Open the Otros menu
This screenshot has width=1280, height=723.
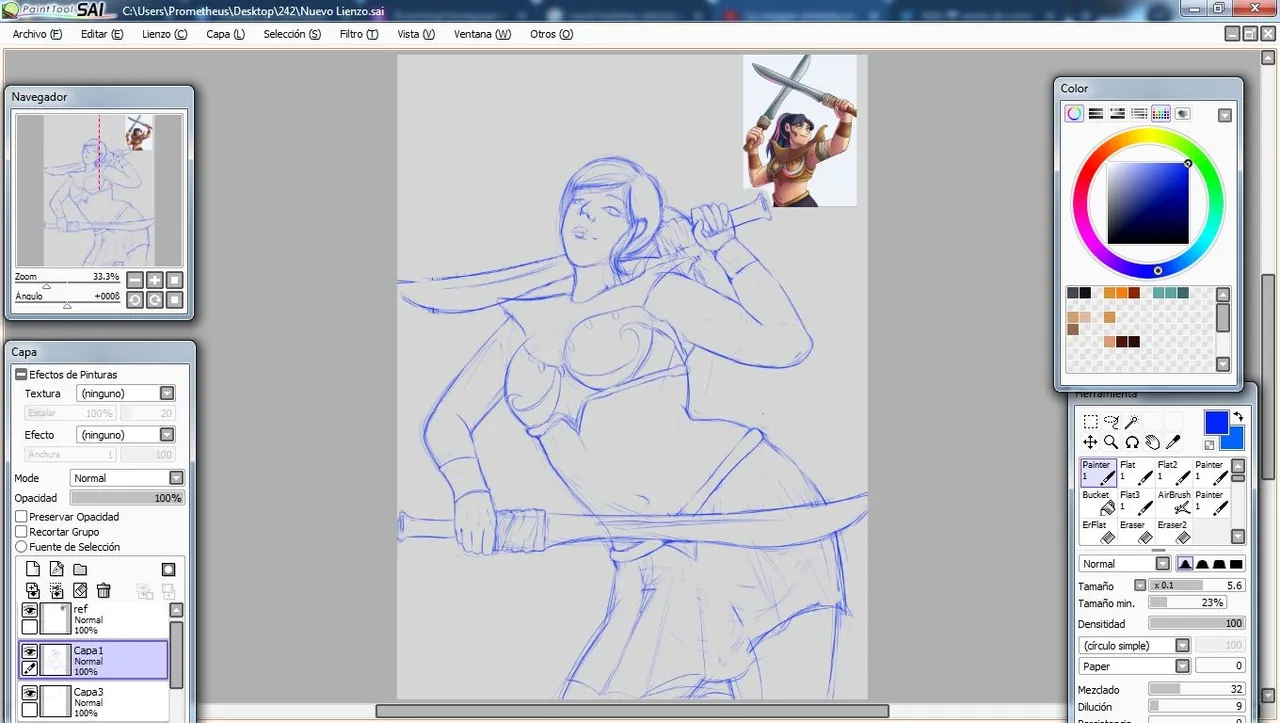point(551,34)
